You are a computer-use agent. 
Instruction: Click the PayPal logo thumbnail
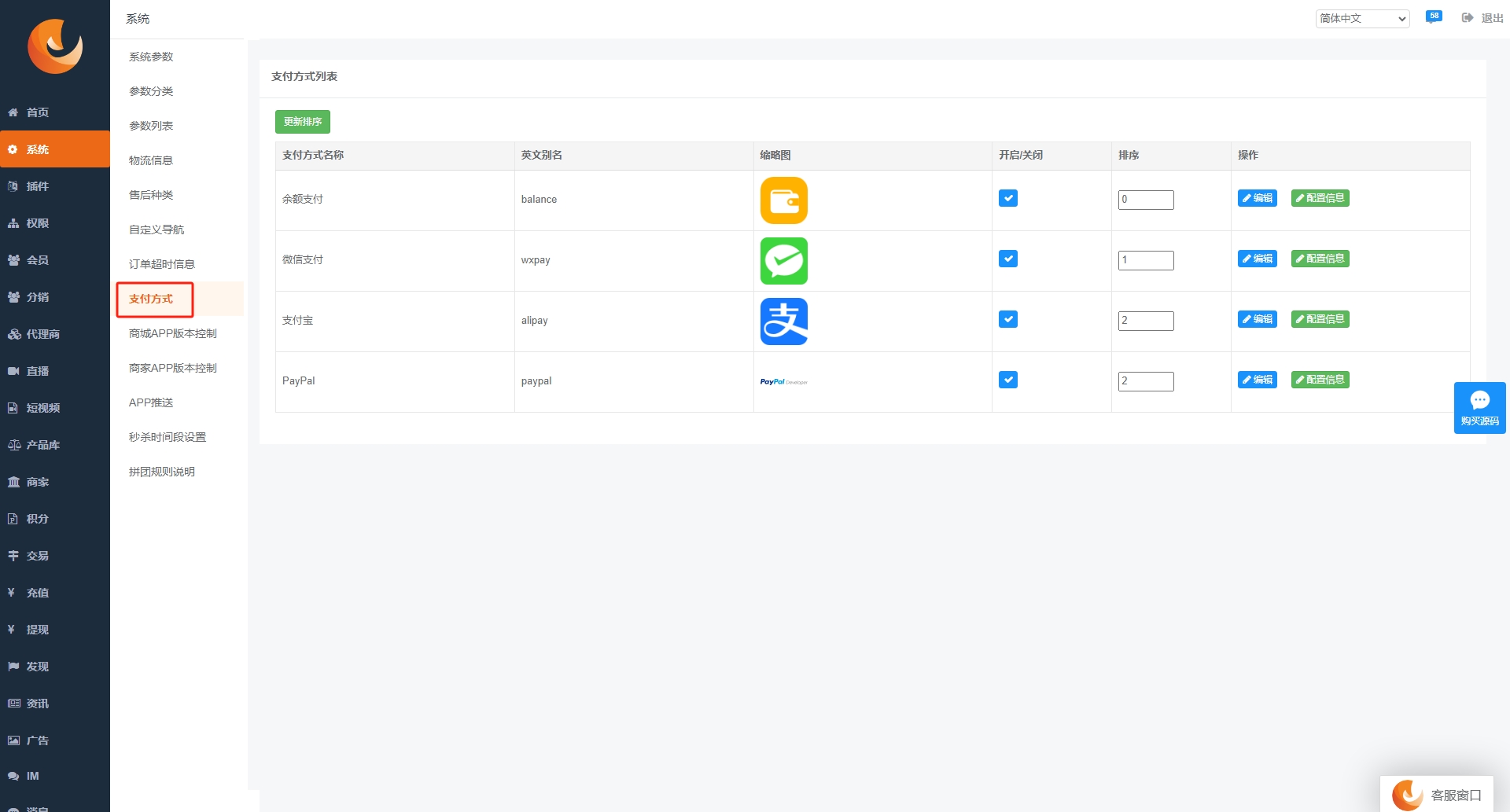click(x=784, y=382)
